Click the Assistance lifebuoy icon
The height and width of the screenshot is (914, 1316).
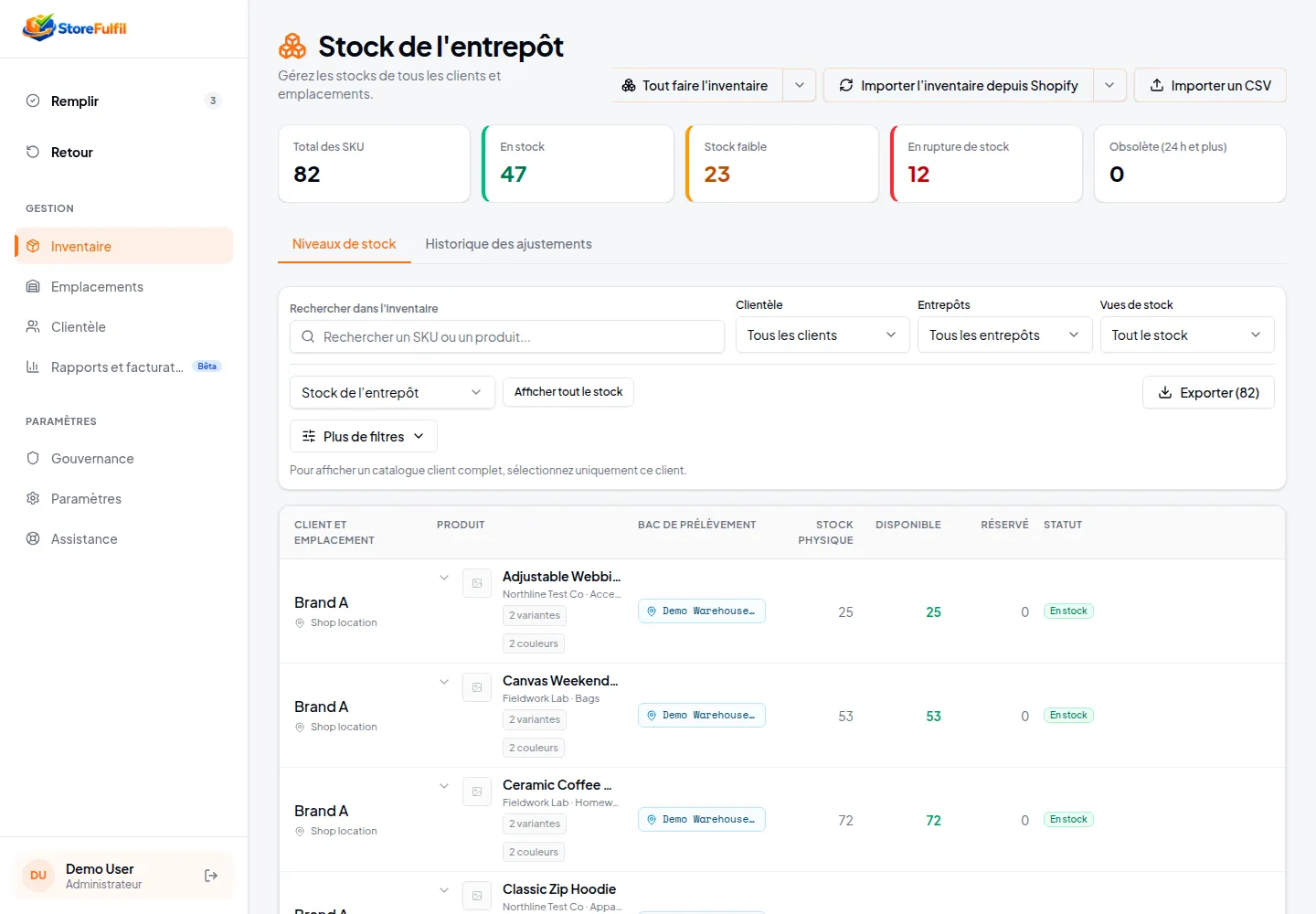click(33, 538)
